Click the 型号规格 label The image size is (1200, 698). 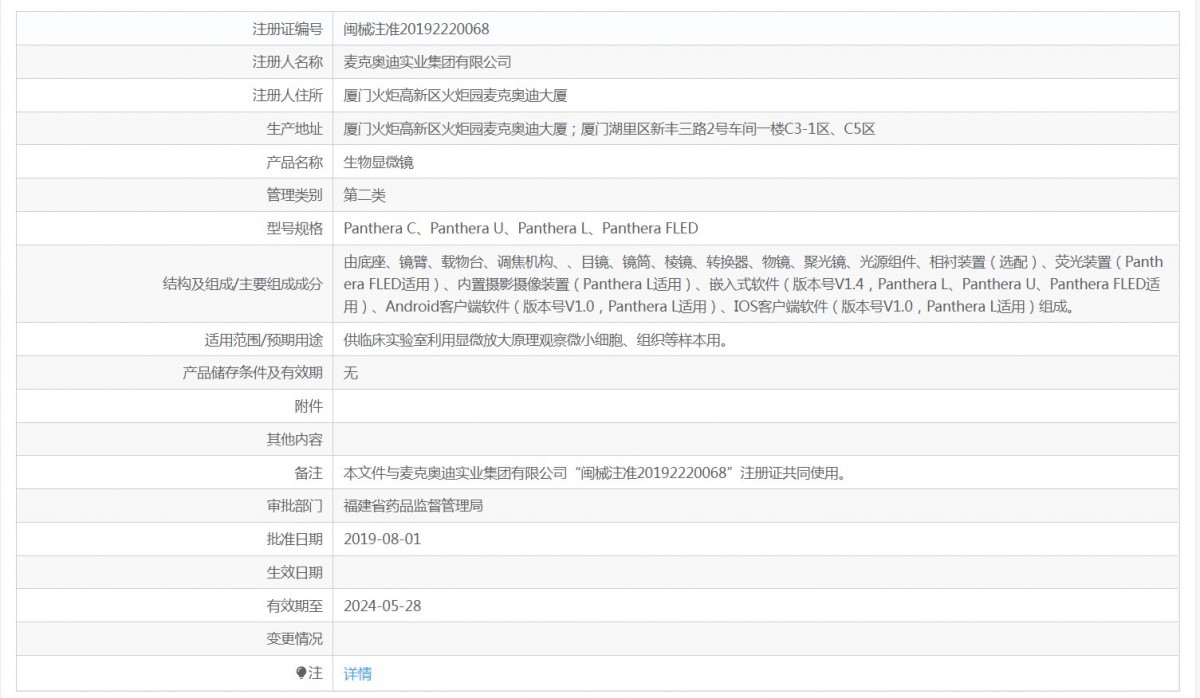click(294, 228)
